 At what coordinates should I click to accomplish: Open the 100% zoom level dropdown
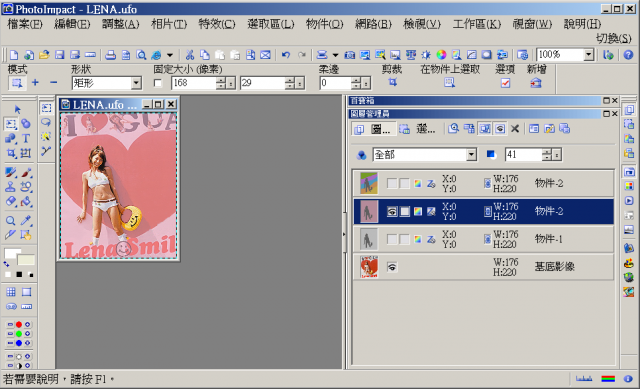[588, 55]
